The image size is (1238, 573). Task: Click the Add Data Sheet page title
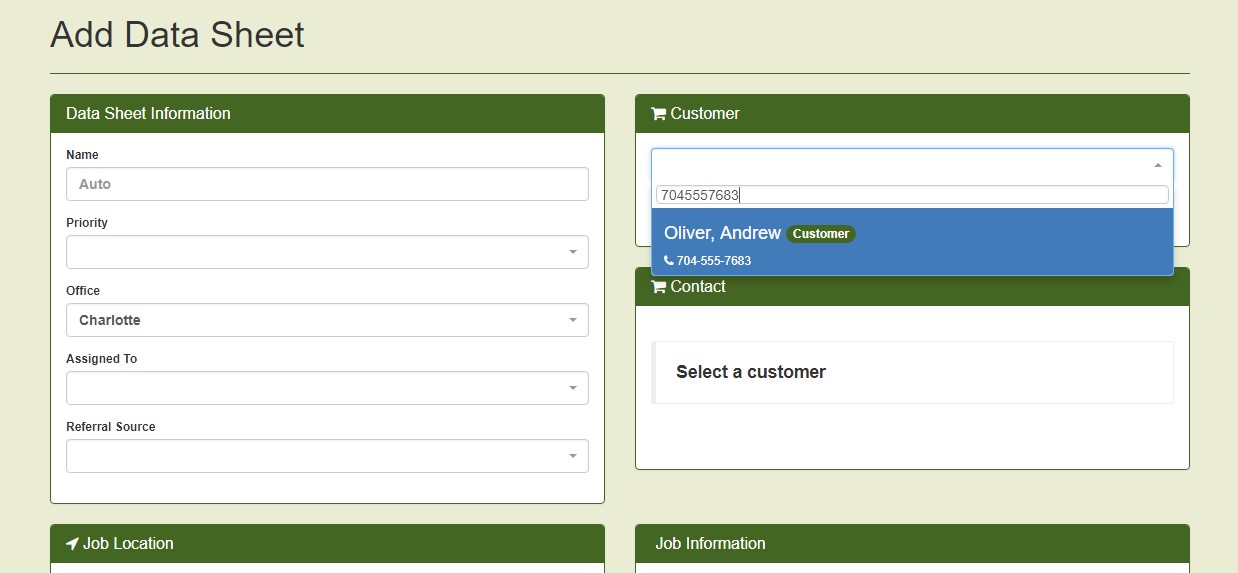coord(177,35)
